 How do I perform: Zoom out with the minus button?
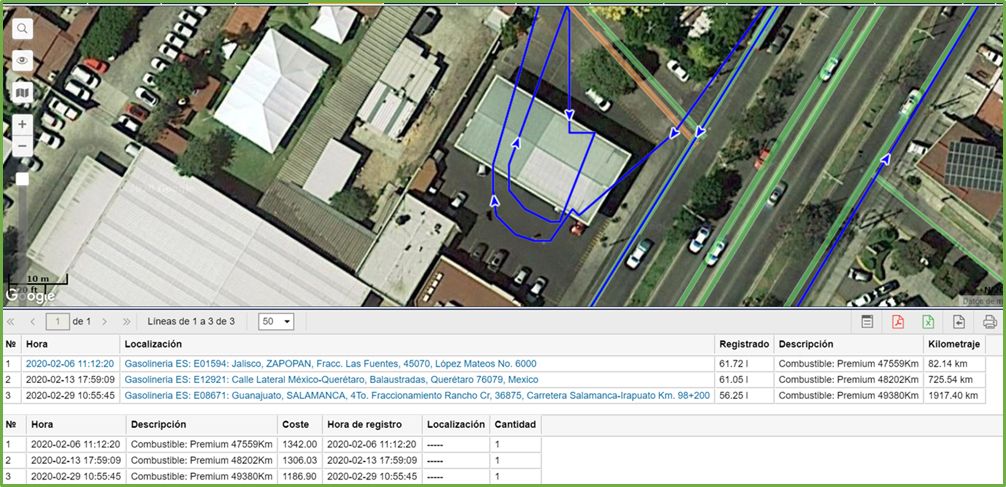(22, 146)
